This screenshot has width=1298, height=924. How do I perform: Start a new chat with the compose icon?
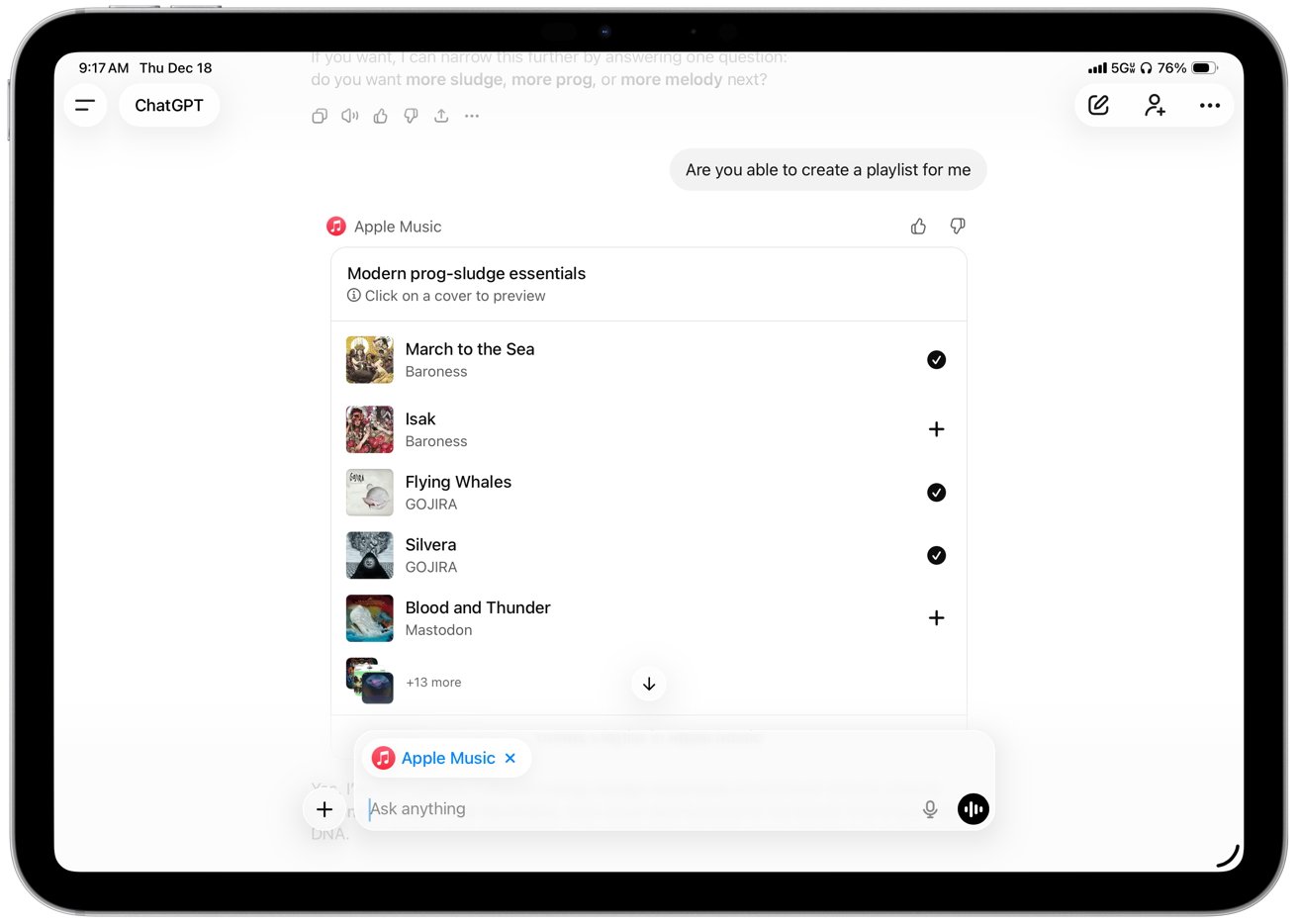[x=1098, y=105]
